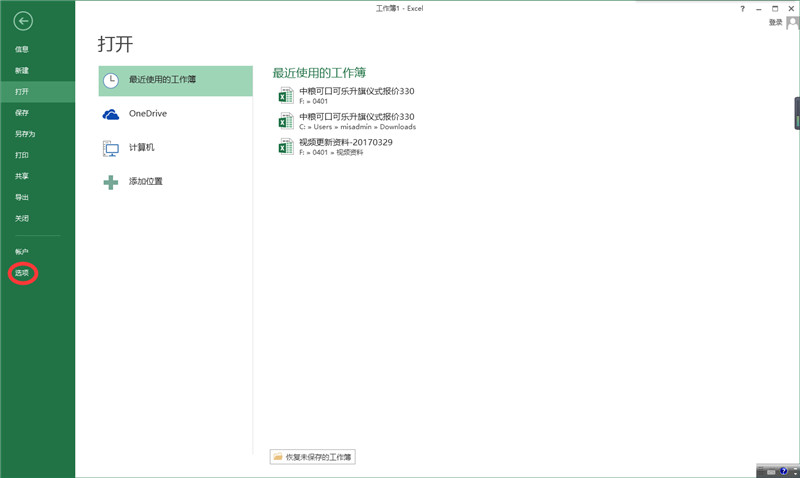
Task: Open 中粮可口可乐升旗仪式报价330 from Downloads path
Action: pos(356,117)
